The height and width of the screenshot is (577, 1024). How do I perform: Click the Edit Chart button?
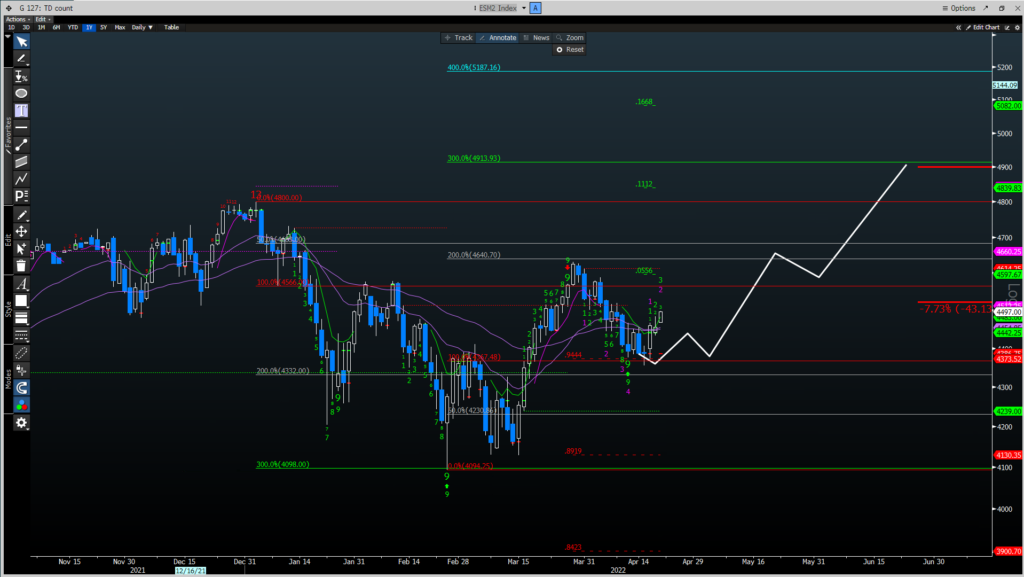(x=983, y=27)
